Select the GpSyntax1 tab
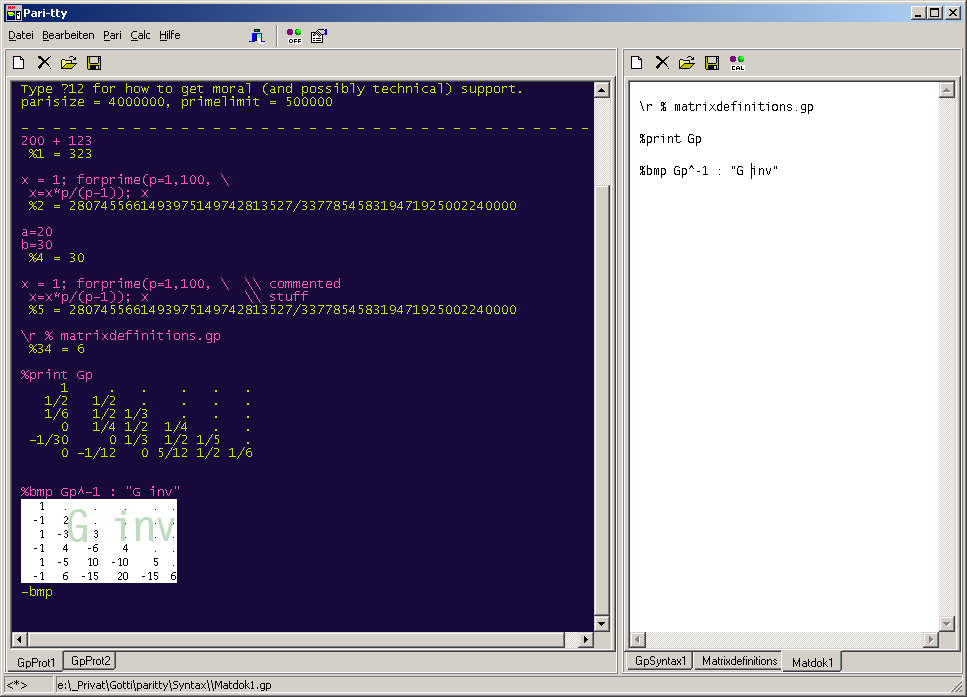The width and height of the screenshot is (967, 697). click(661, 661)
